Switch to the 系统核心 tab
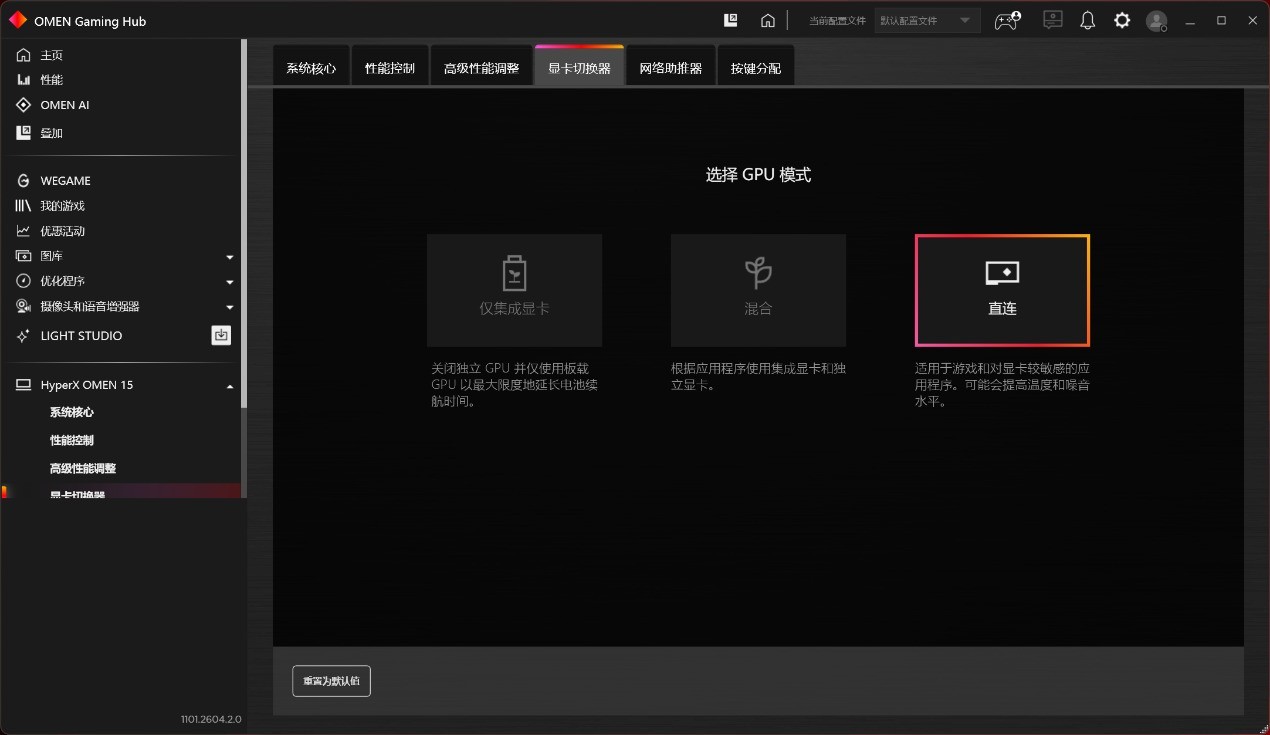The width and height of the screenshot is (1270, 735). click(311, 67)
